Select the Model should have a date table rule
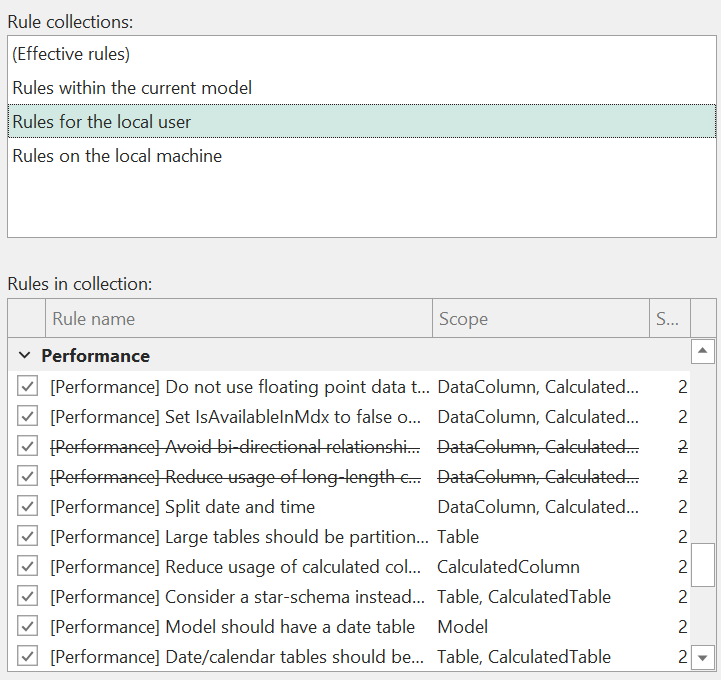721x680 pixels. 232,627
